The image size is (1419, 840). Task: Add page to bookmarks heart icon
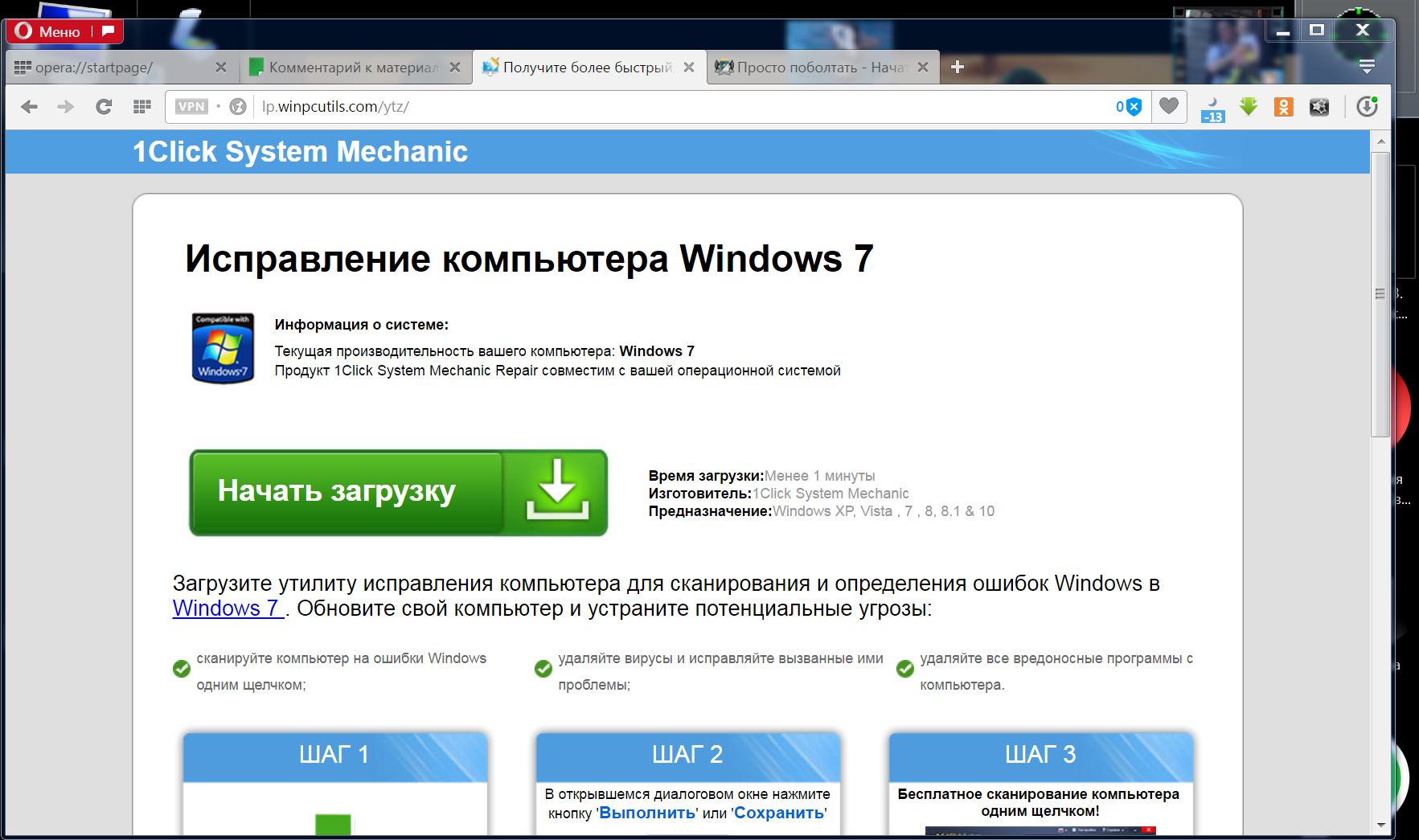pyautogui.click(x=1169, y=106)
